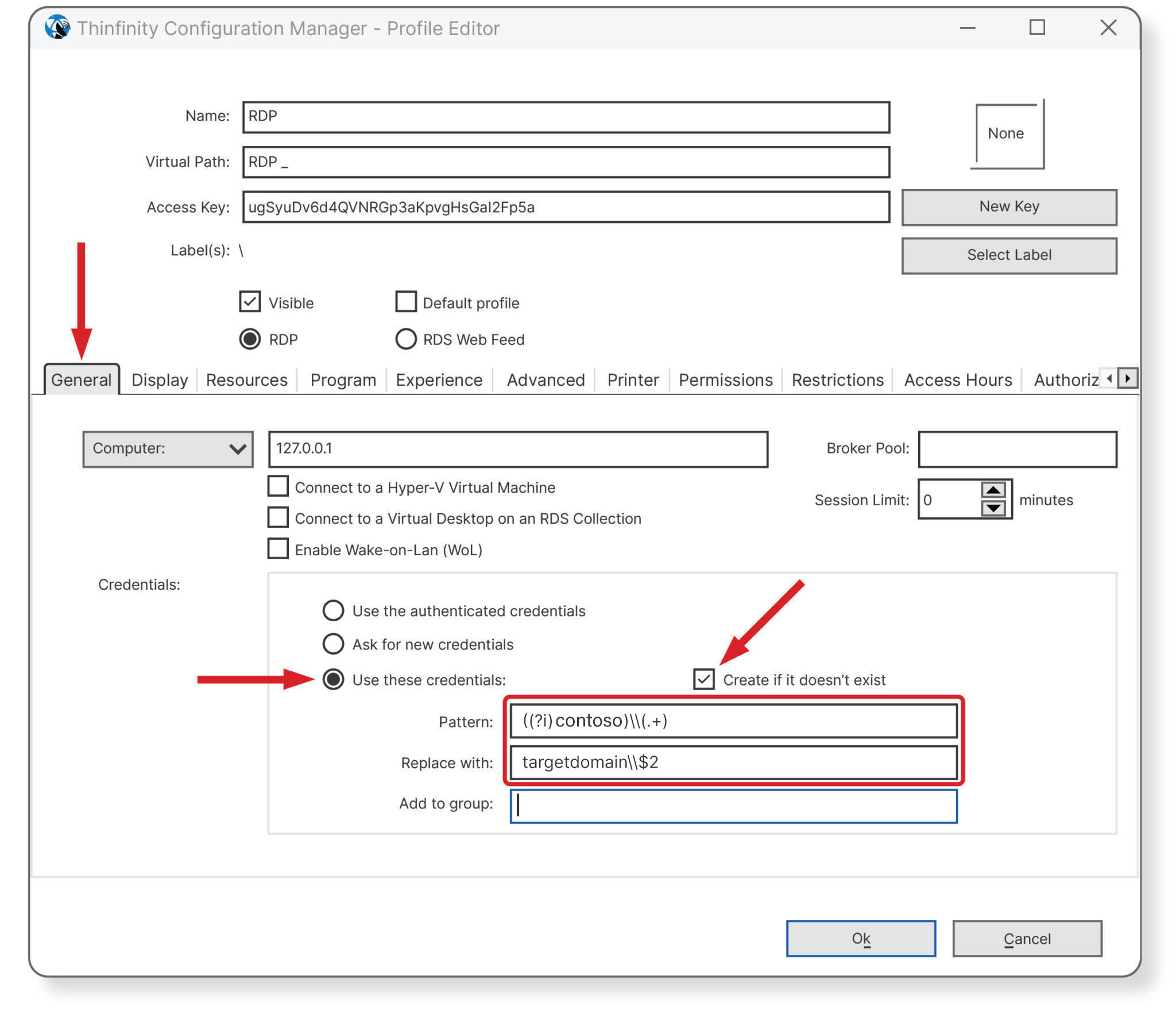Click the Broker Pool input field
This screenshot has width=1176, height=1010.
(1018, 448)
